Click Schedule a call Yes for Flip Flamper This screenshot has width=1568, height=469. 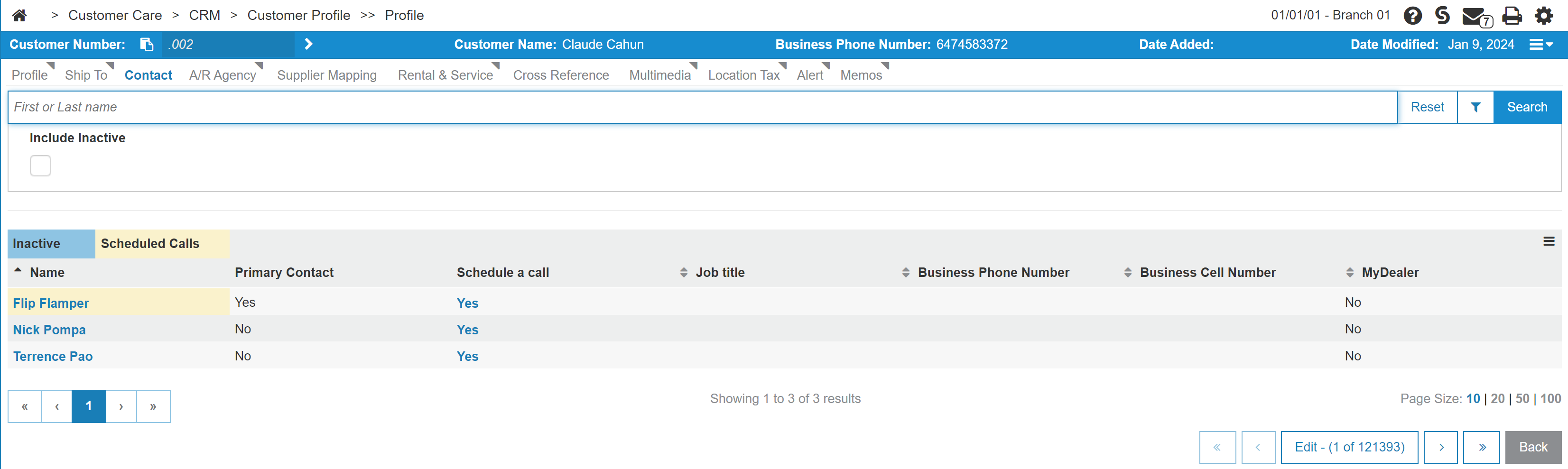pyautogui.click(x=467, y=303)
